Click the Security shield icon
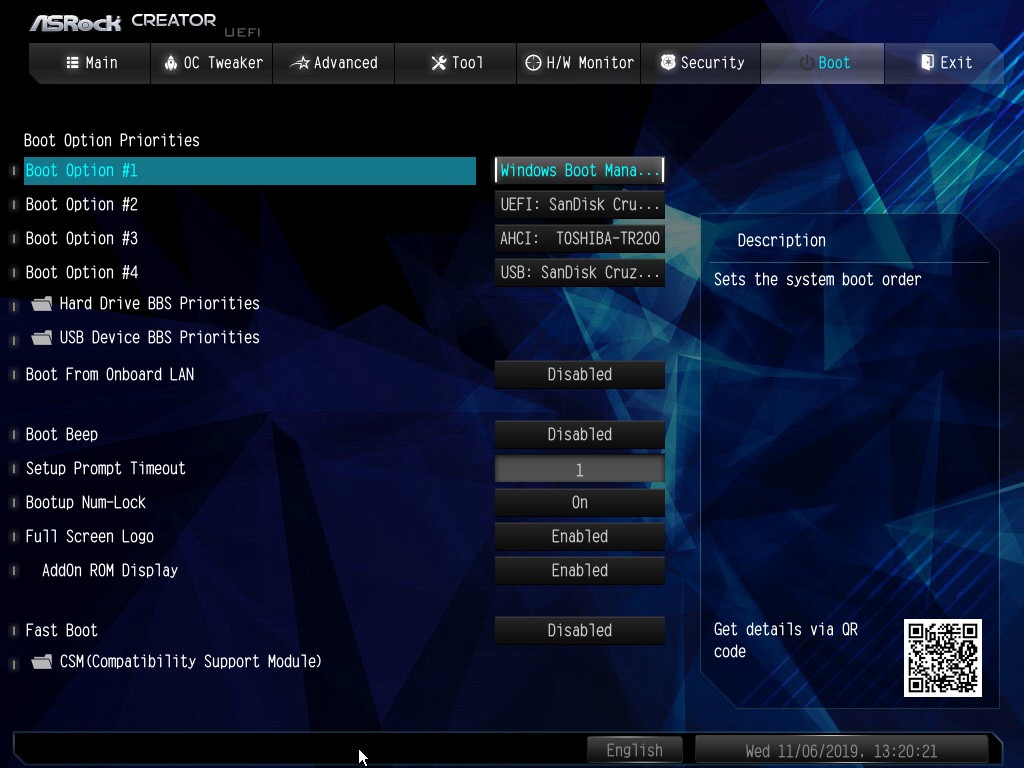 tap(668, 63)
